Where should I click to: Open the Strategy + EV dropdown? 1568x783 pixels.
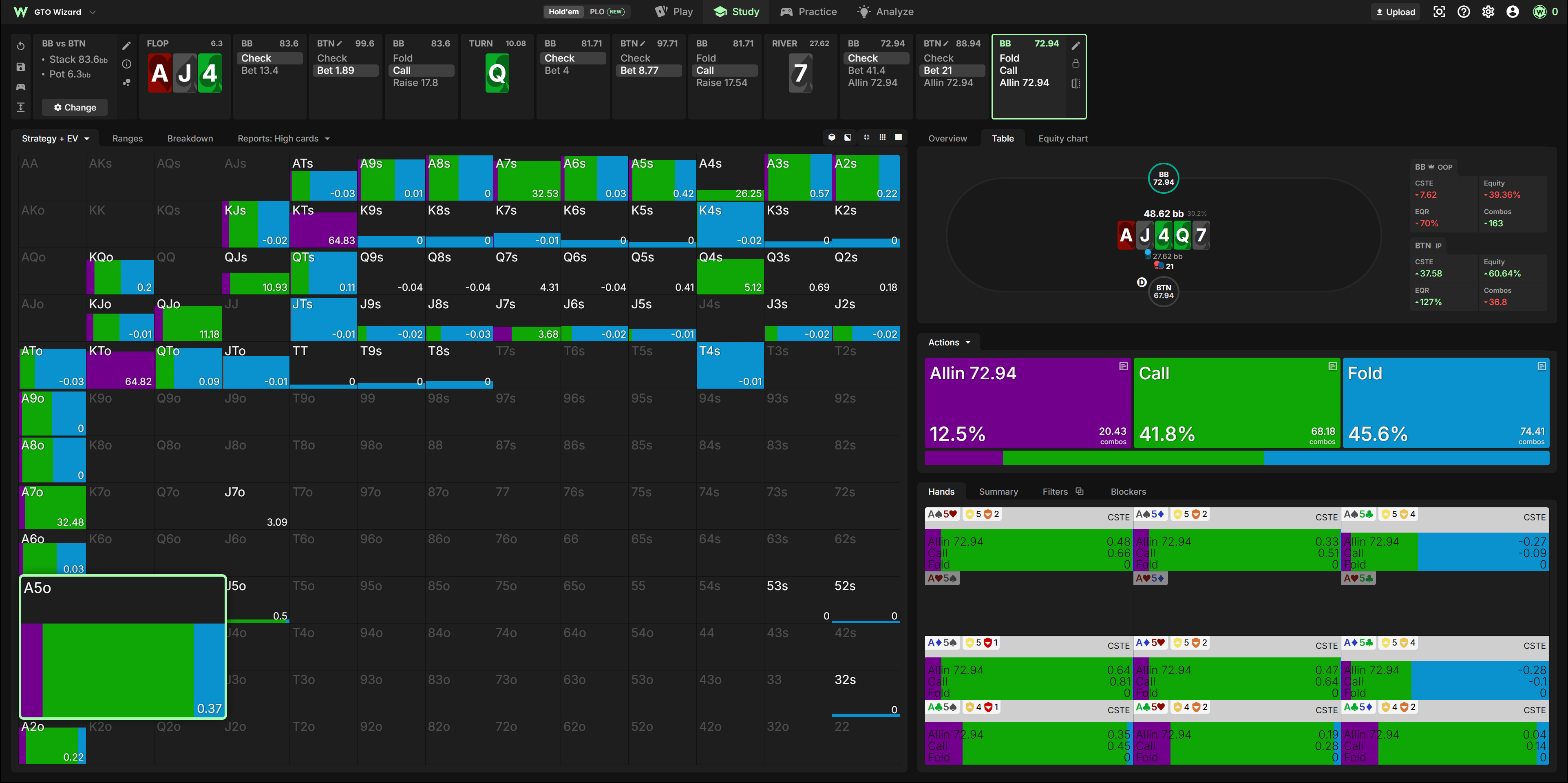coord(55,138)
